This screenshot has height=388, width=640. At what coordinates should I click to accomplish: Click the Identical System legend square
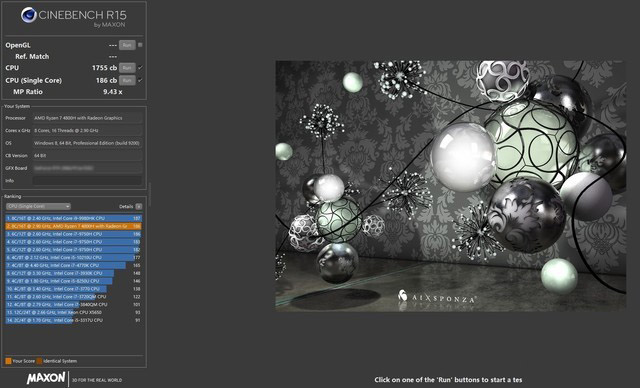pos(39,361)
